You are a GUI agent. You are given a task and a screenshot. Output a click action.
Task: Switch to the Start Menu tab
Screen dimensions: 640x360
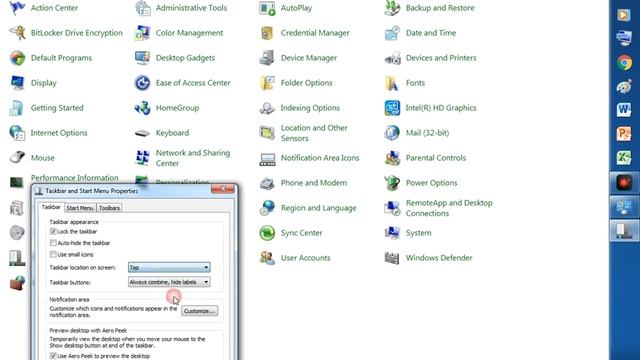coord(80,208)
